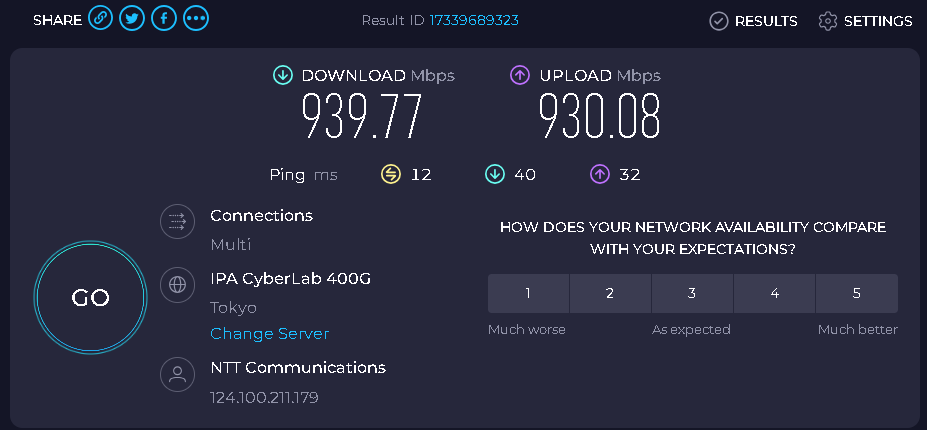
Task: Rate network availability as 5
Action: click(x=857, y=293)
